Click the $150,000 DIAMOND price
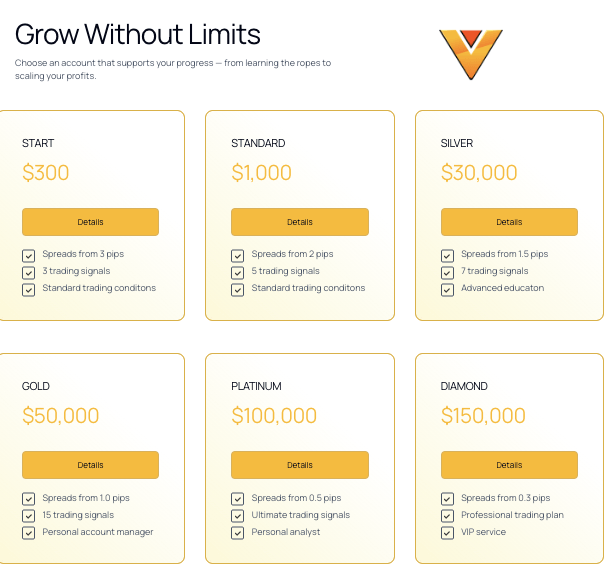 pos(483,416)
